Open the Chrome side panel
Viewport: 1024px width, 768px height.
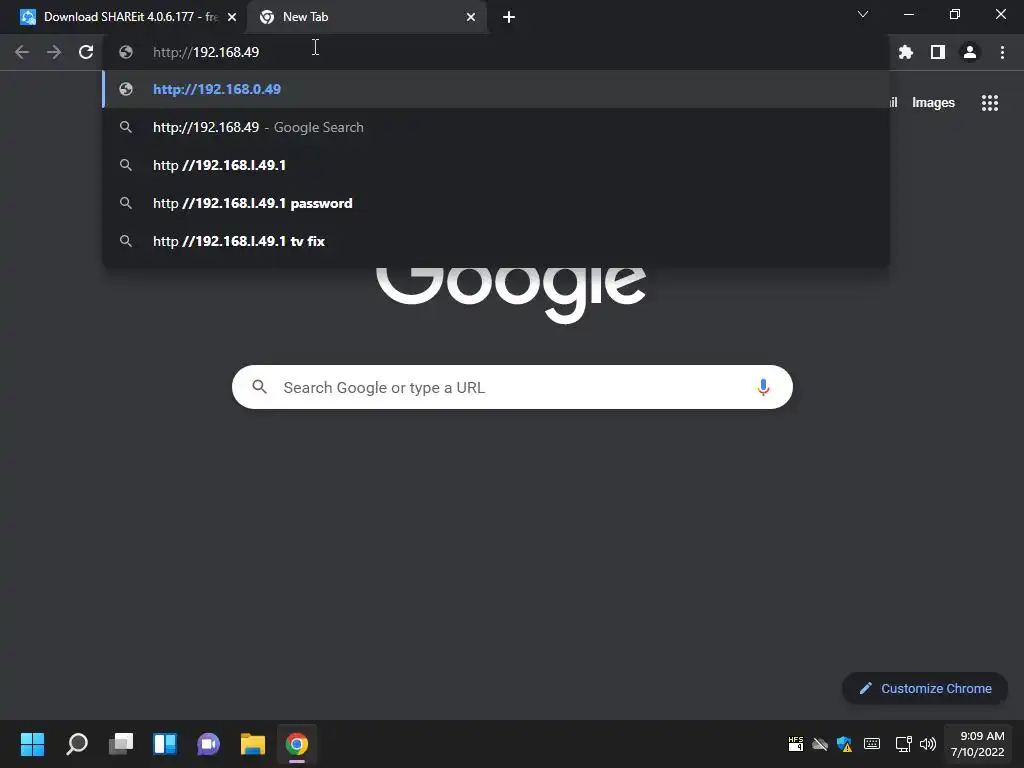(938, 52)
